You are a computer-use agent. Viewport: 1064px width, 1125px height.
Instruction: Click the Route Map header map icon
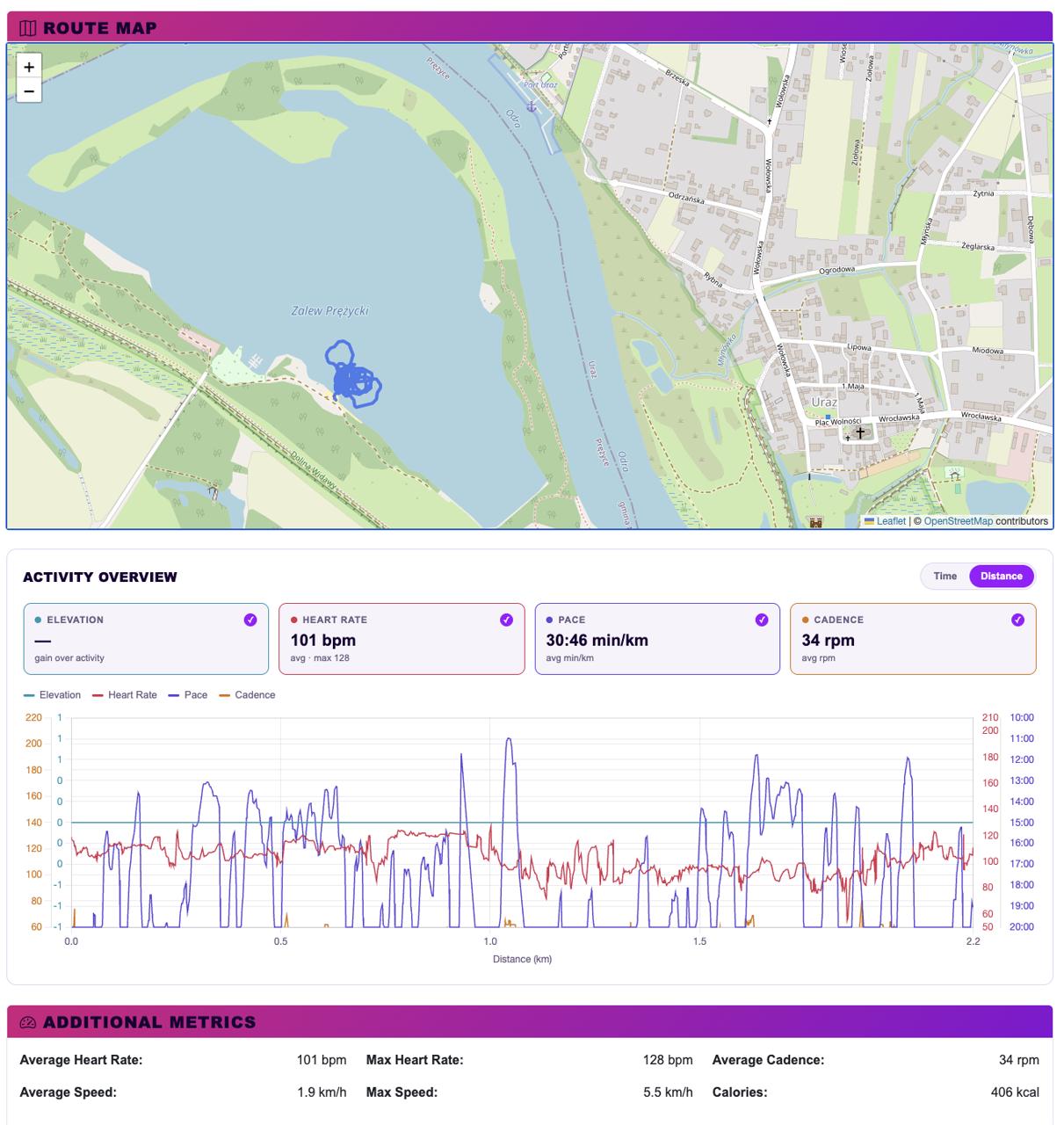[x=28, y=28]
